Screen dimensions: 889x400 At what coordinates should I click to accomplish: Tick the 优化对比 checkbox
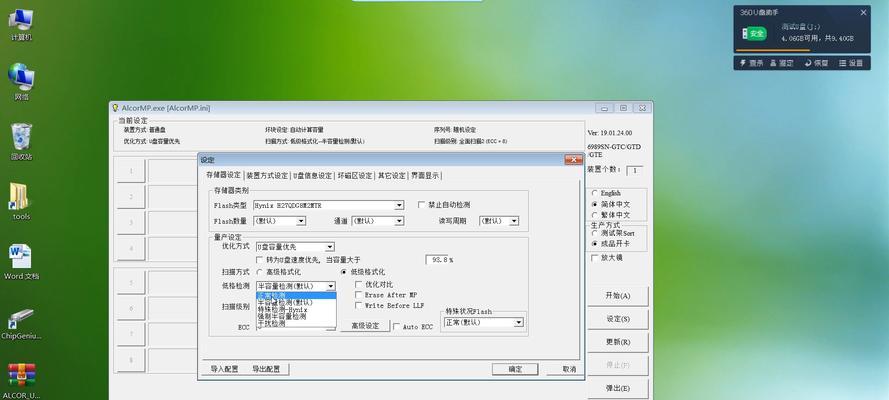click(359, 284)
